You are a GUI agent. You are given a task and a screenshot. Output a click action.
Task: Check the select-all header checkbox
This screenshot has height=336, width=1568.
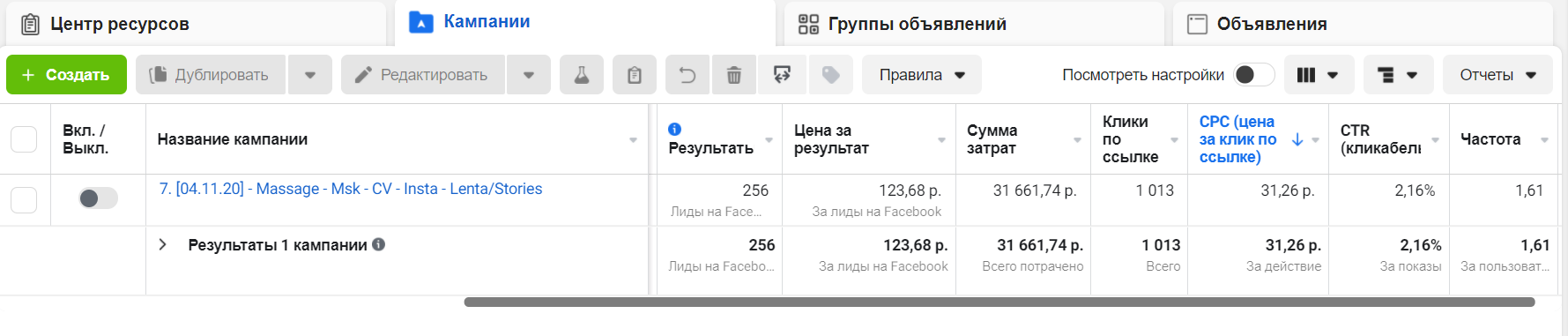tap(24, 139)
